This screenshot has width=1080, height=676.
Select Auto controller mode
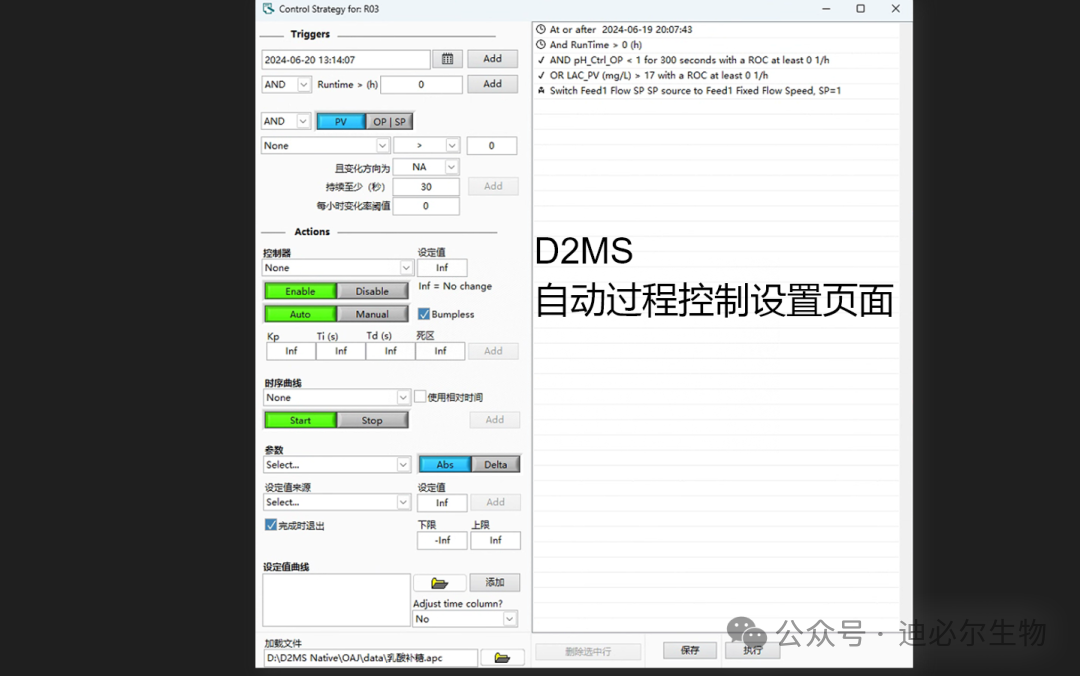pyautogui.click(x=300, y=314)
